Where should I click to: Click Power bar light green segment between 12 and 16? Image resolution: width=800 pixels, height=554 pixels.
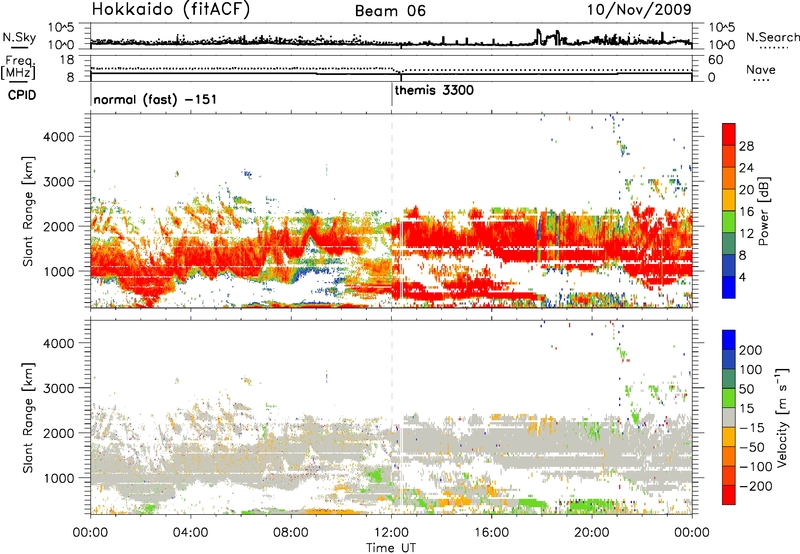pyautogui.click(x=729, y=222)
